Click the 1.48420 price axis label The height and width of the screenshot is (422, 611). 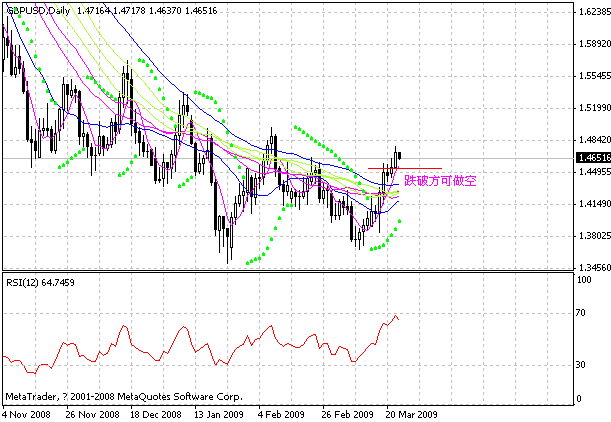(595, 139)
